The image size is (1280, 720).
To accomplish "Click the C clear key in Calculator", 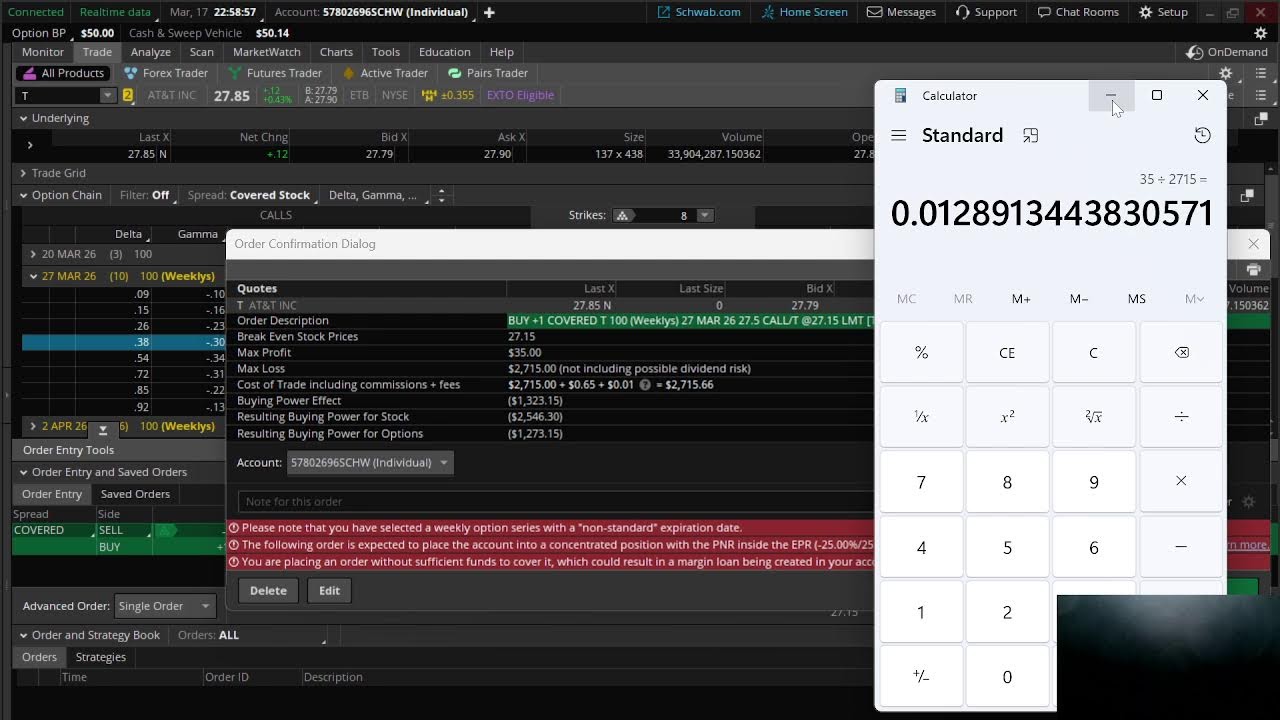I will (x=1093, y=352).
